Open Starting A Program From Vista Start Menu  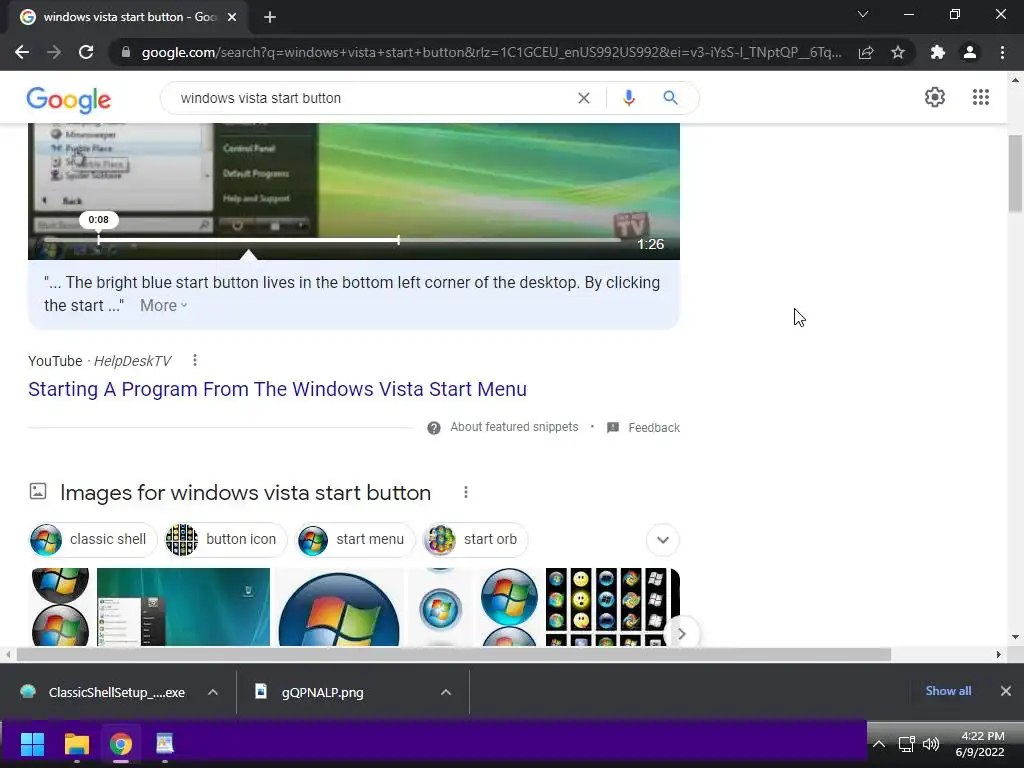[278, 389]
